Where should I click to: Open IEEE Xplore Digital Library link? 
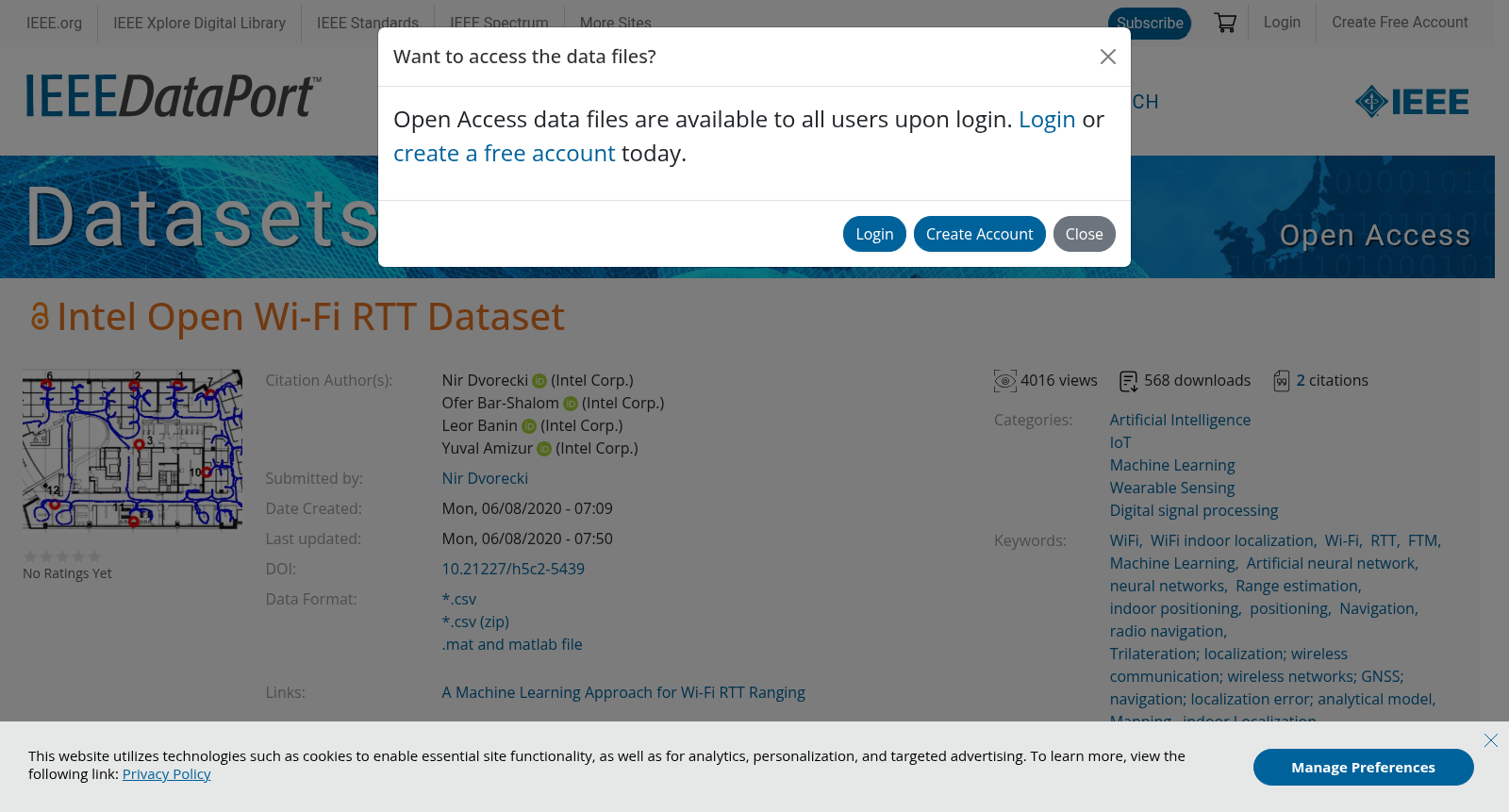coord(199,23)
